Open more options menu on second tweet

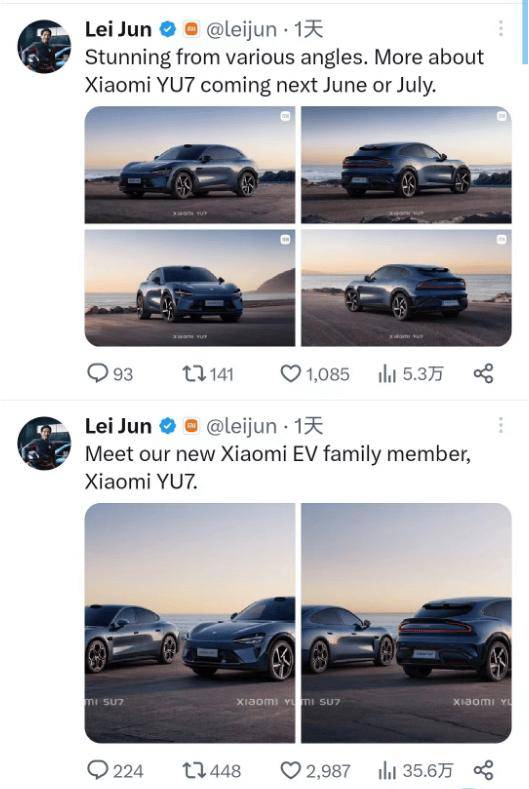(500, 425)
